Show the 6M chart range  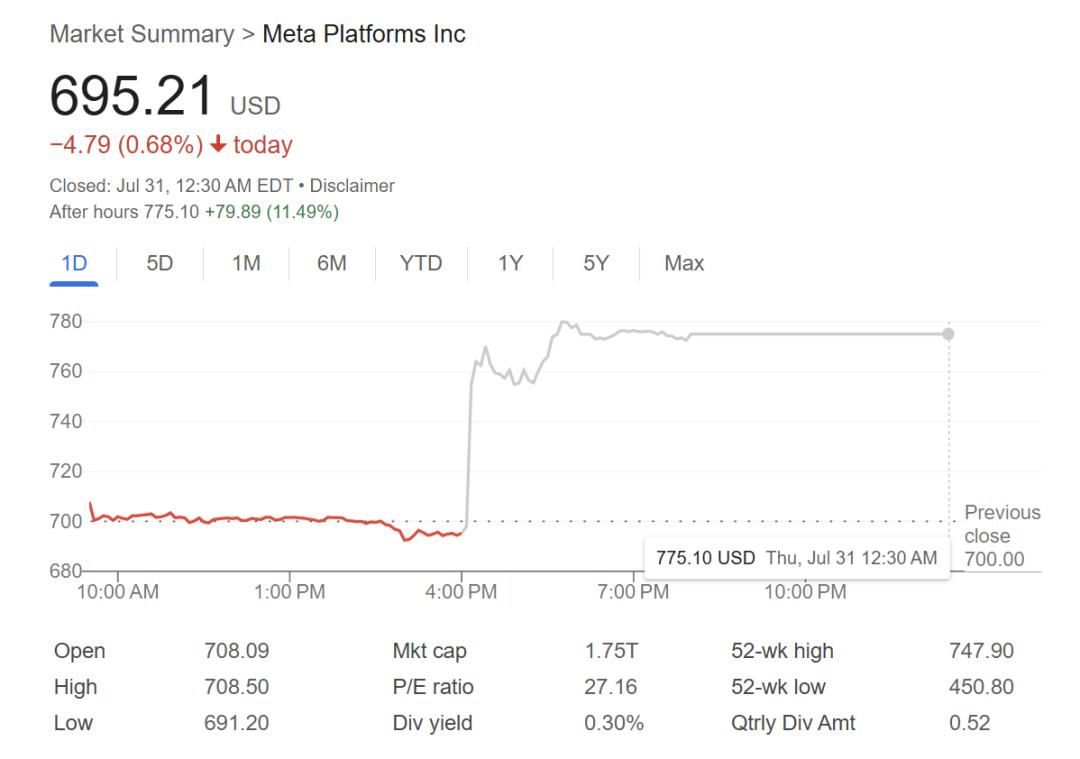(x=332, y=264)
